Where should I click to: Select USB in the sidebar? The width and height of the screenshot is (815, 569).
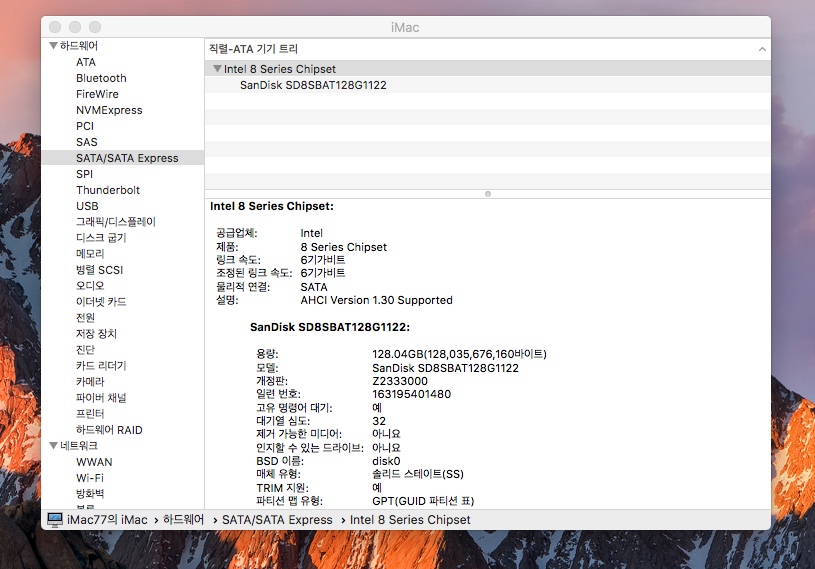point(87,206)
